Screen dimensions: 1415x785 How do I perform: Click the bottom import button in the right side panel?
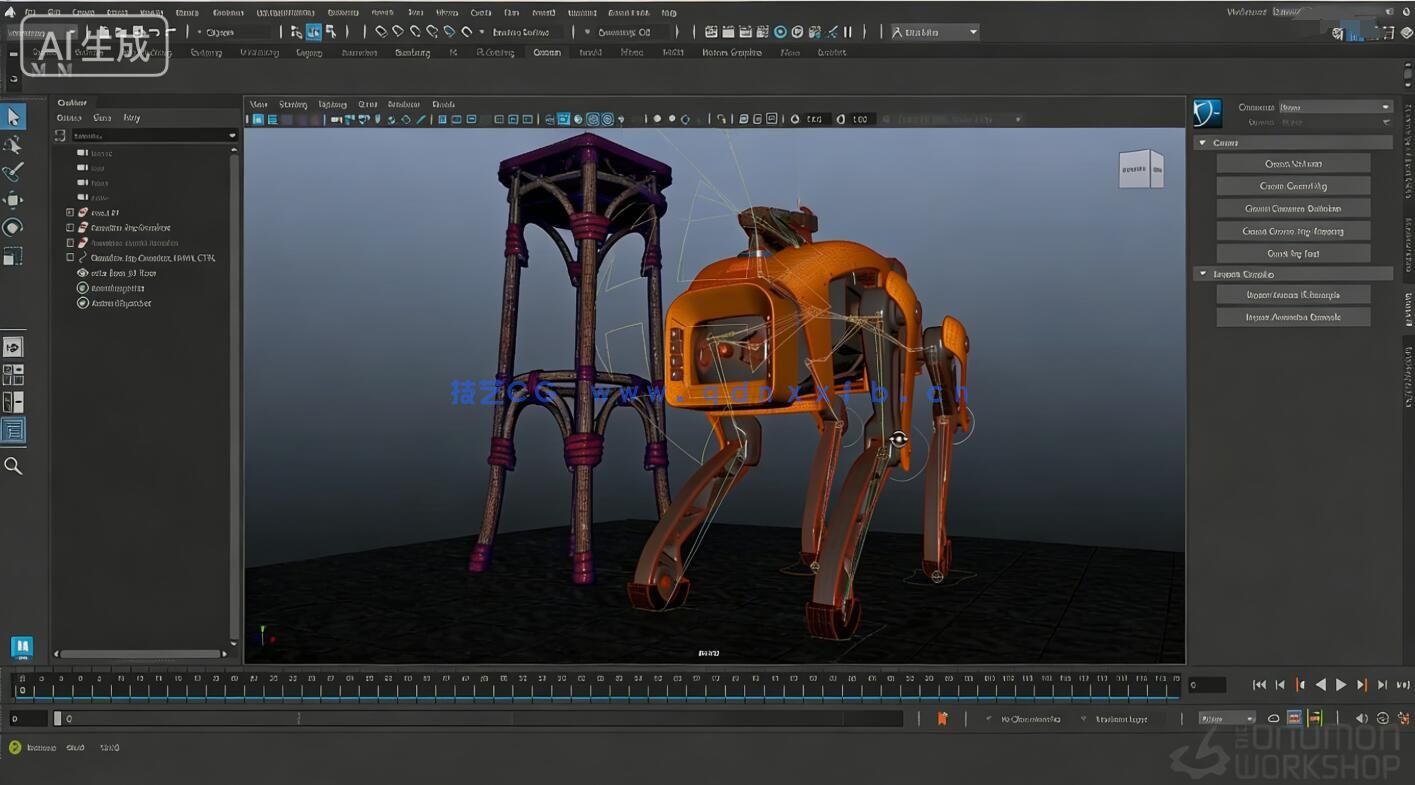(1292, 316)
